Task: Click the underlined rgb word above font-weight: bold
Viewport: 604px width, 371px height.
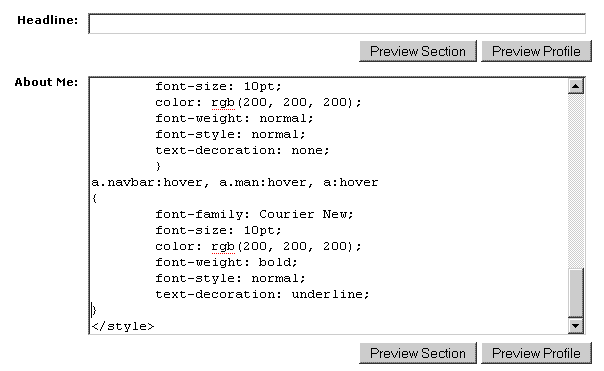Action: click(223, 247)
